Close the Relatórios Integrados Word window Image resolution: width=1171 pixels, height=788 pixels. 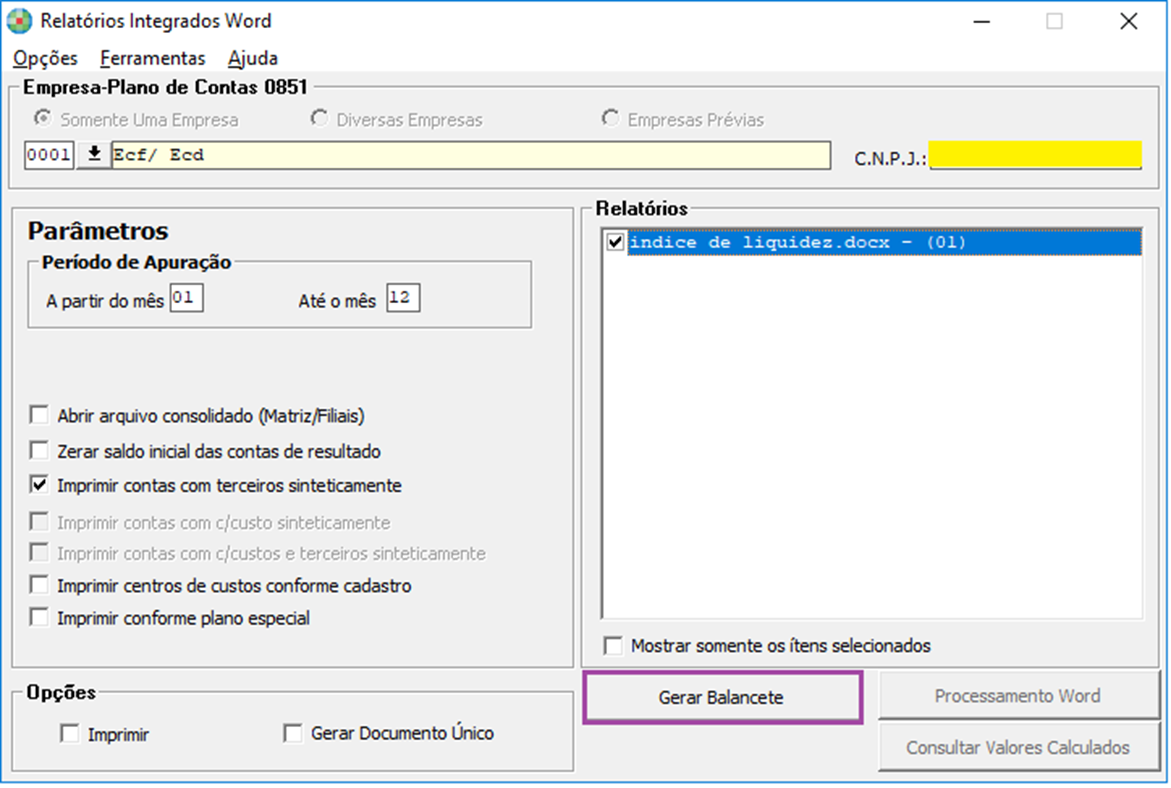tap(1128, 22)
